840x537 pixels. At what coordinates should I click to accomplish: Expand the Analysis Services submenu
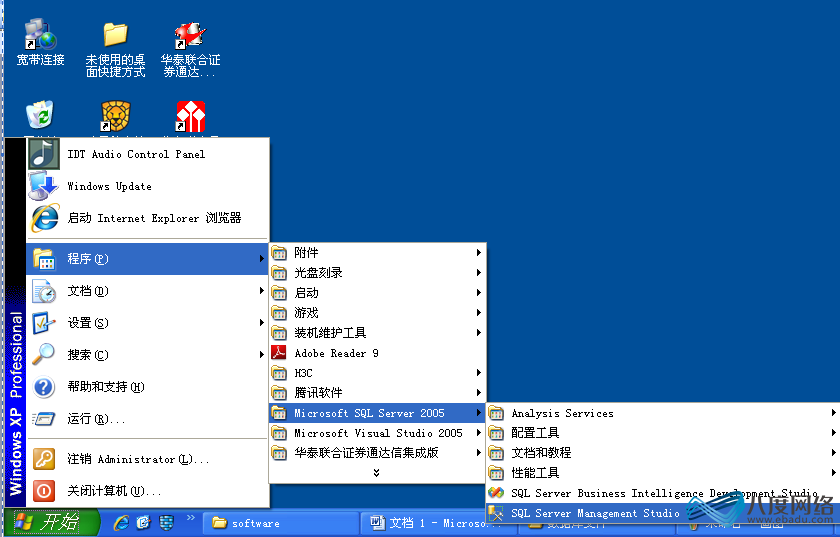pos(663,413)
